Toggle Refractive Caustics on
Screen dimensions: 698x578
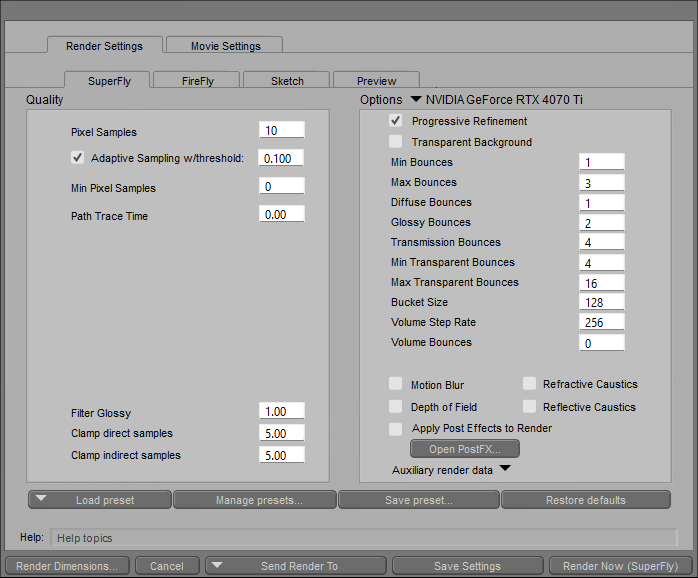[529, 384]
